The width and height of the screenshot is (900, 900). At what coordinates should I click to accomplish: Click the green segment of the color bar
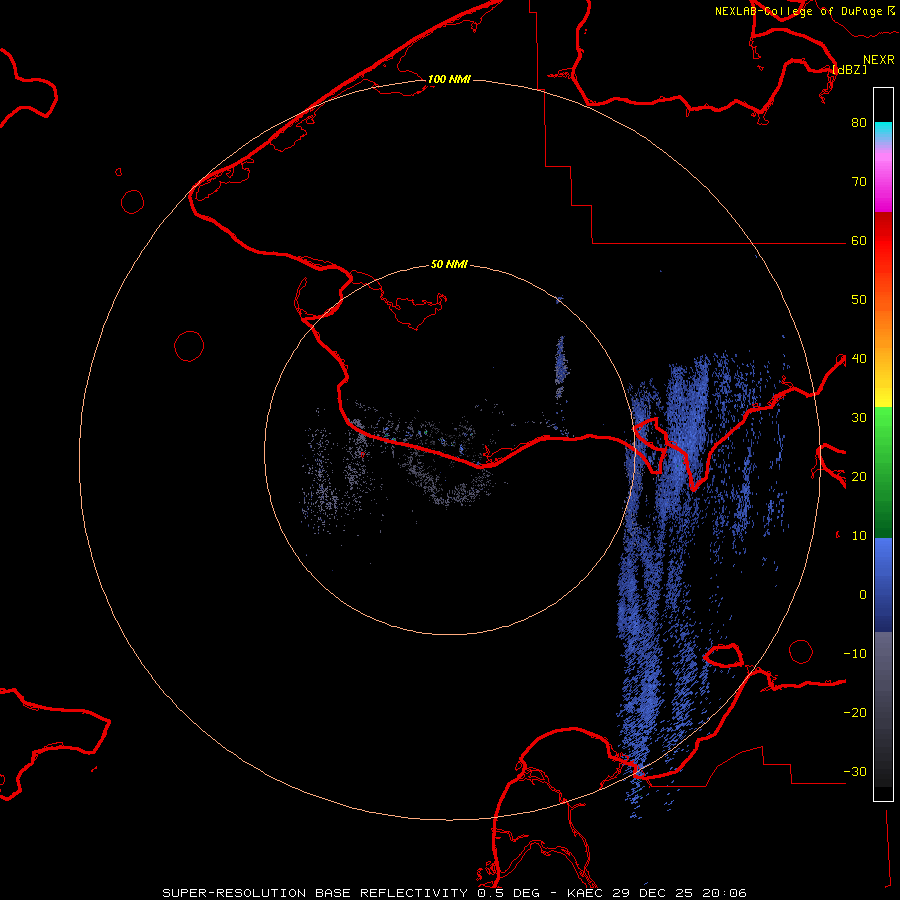[x=883, y=472]
